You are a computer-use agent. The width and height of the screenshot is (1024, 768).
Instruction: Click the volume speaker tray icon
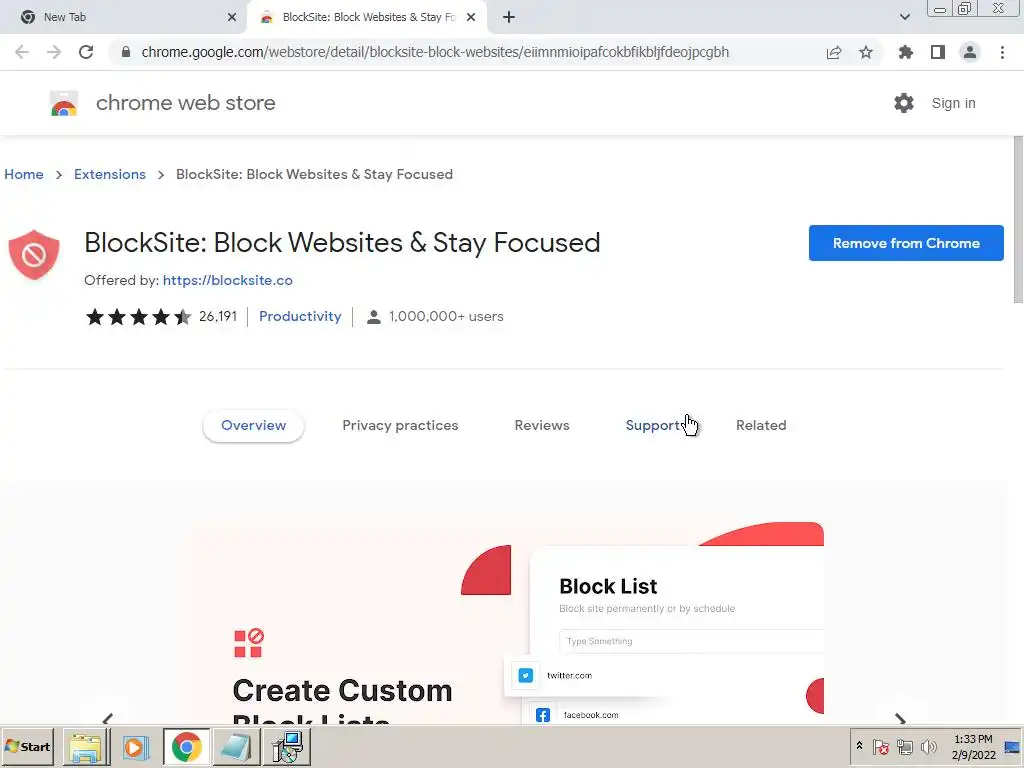[928, 746]
